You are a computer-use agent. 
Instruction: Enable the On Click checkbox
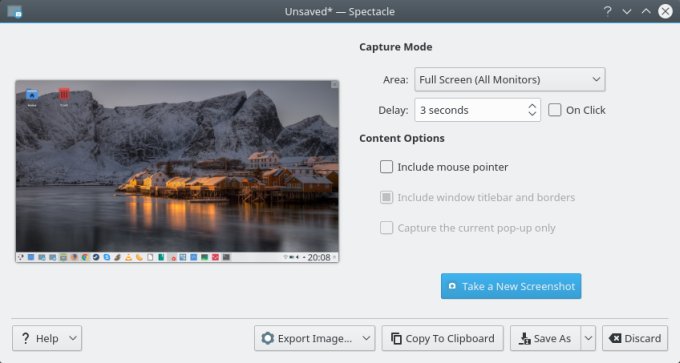tap(555, 110)
